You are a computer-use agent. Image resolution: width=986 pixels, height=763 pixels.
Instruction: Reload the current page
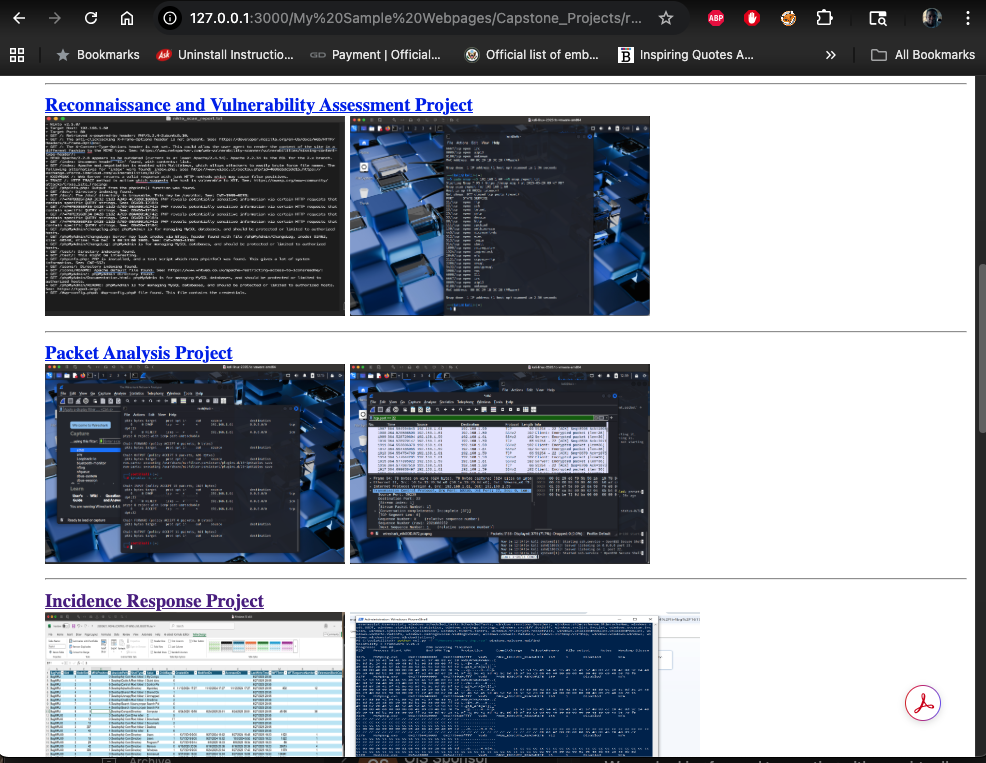point(91,18)
